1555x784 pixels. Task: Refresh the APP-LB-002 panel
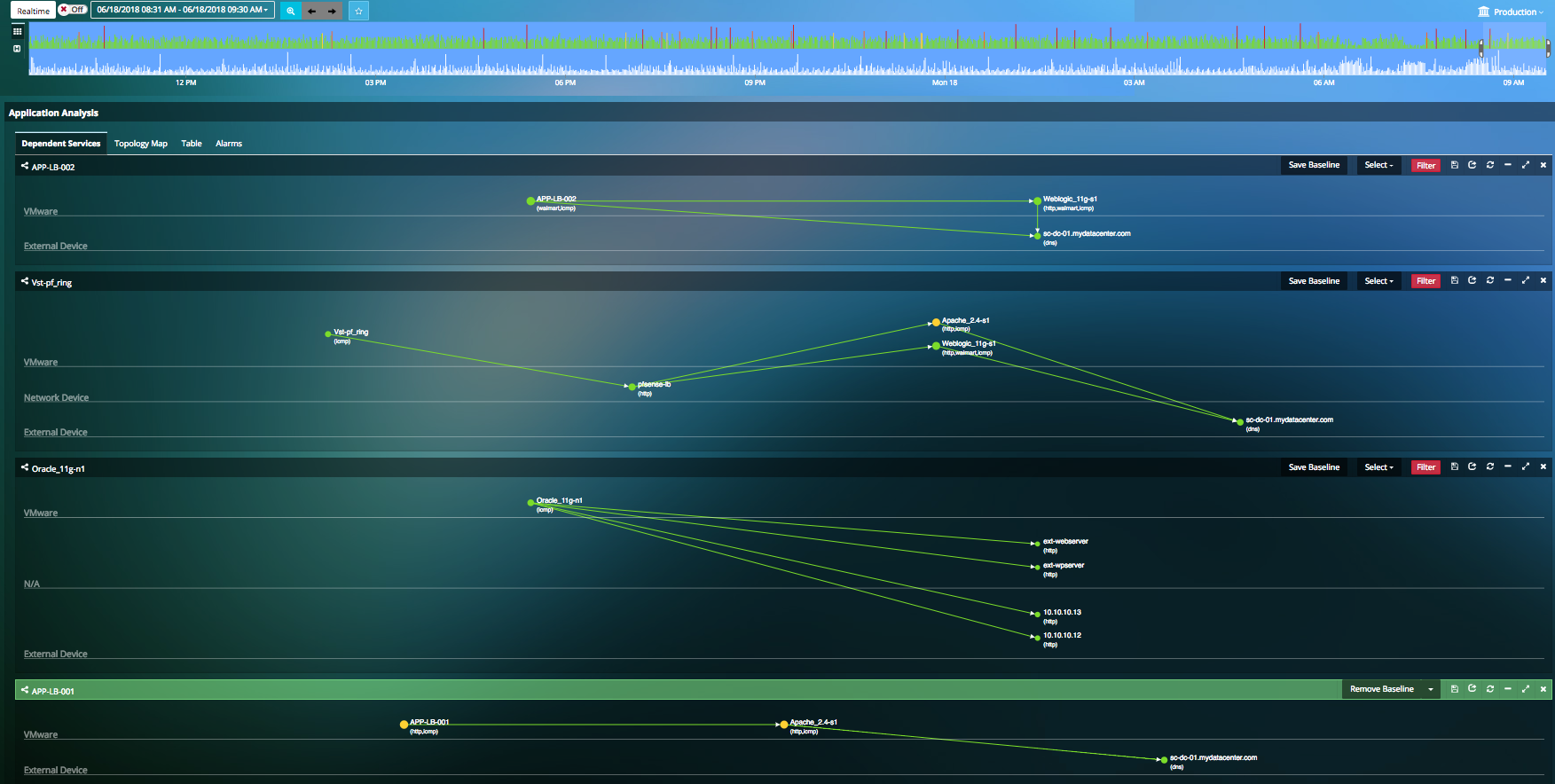1490,165
